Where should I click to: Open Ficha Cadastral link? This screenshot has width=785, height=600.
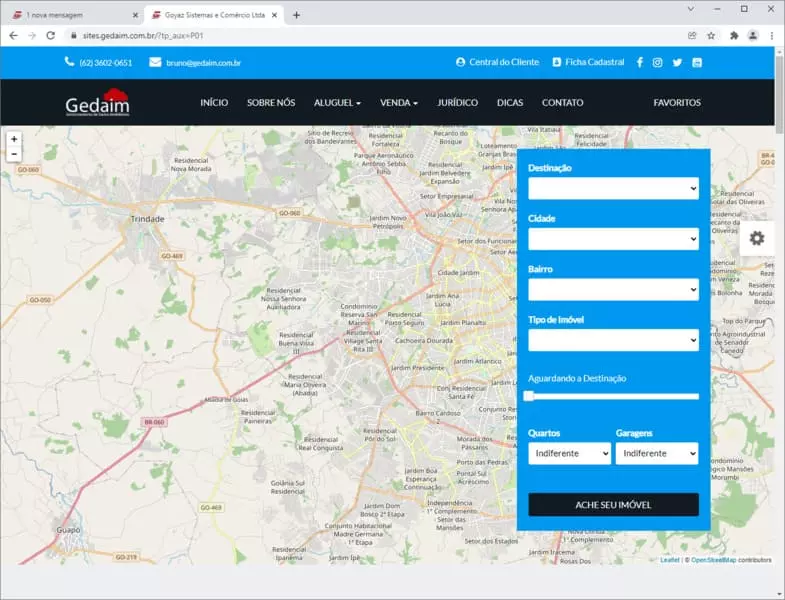[588, 62]
